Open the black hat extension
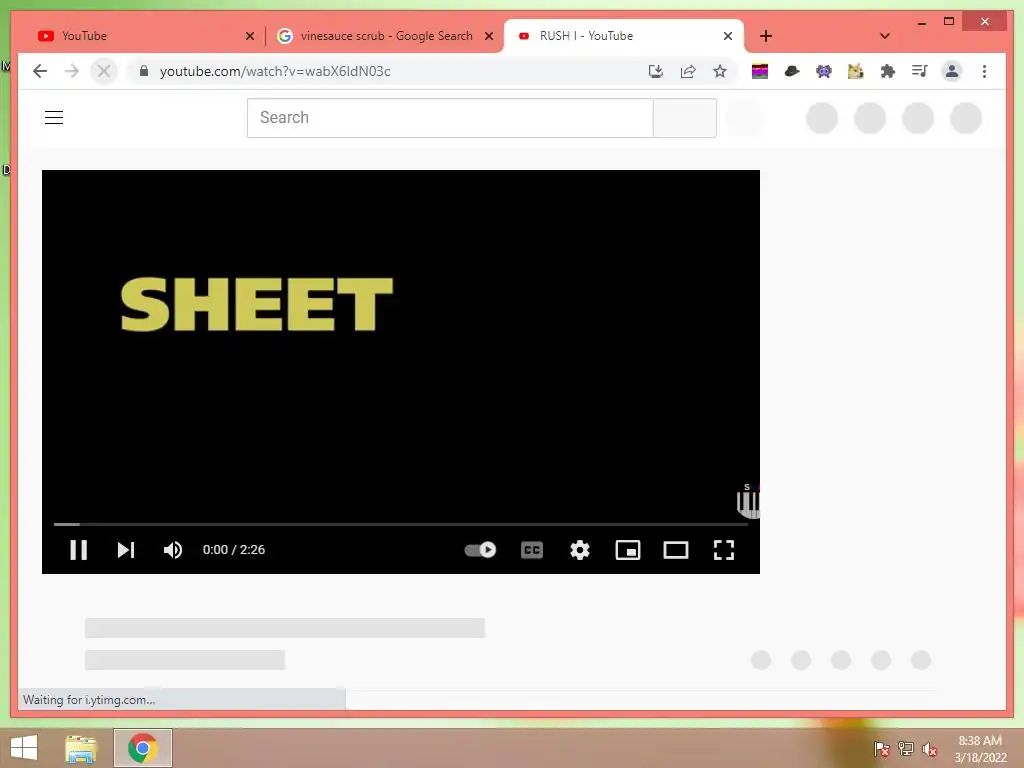The image size is (1024, 768). pyautogui.click(x=792, y=71)
